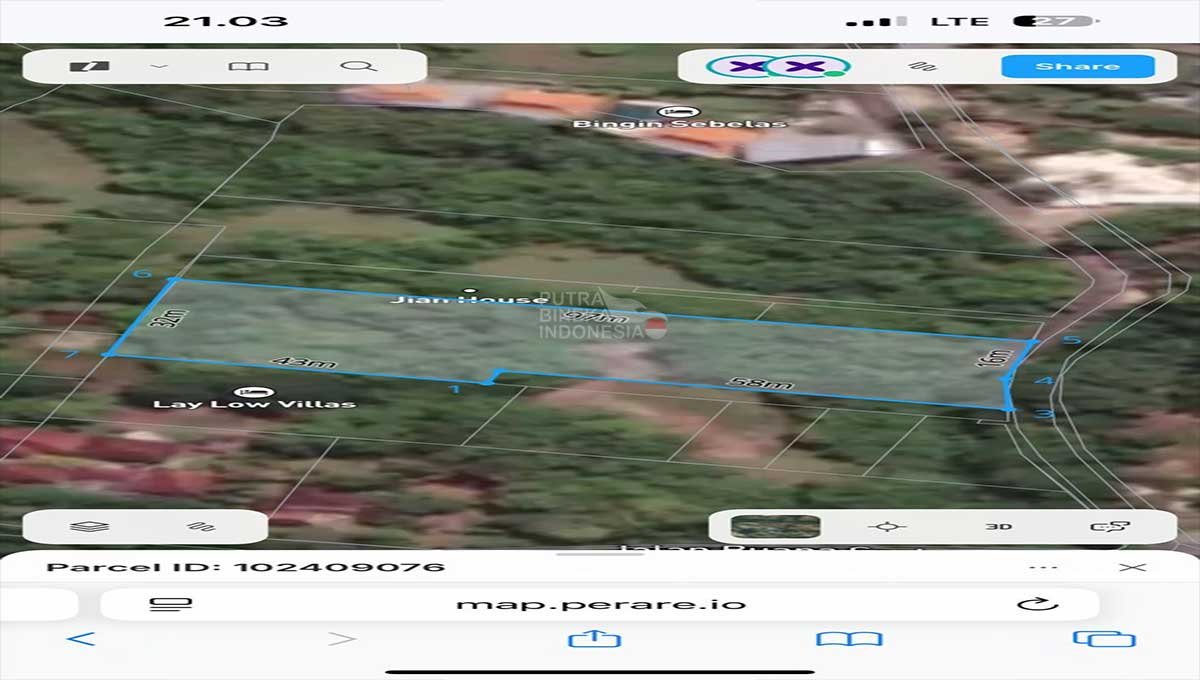
Task: Click the Share button
Action: [1077, 67]
